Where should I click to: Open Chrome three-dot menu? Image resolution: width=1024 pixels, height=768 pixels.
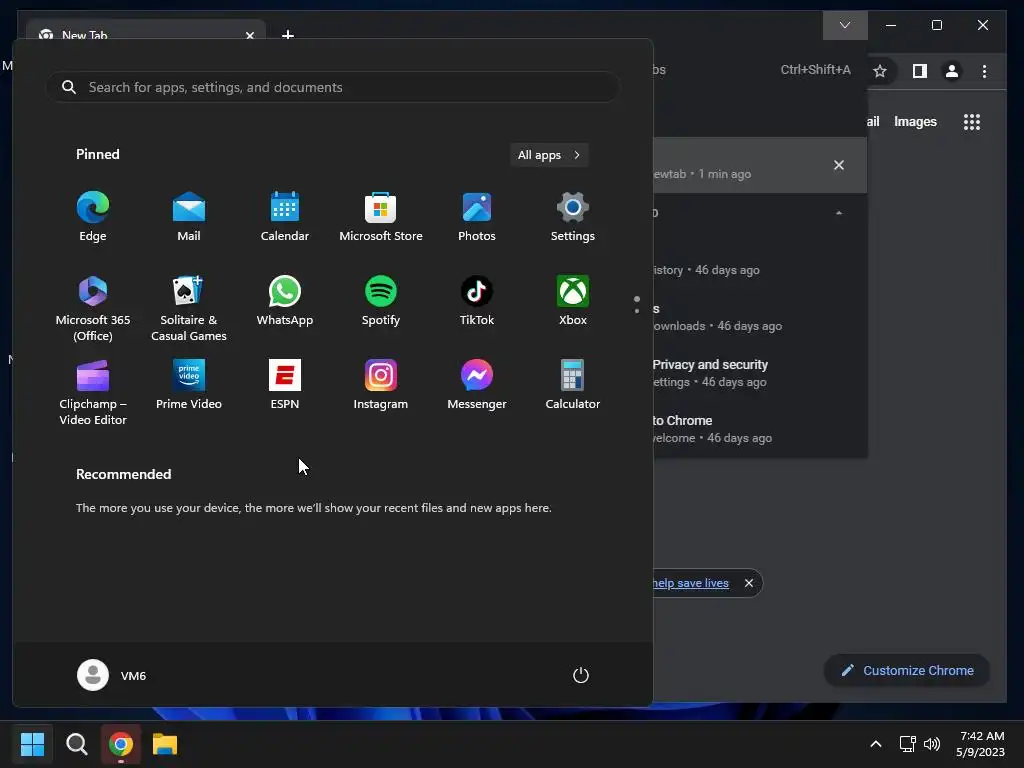(984, 71)
